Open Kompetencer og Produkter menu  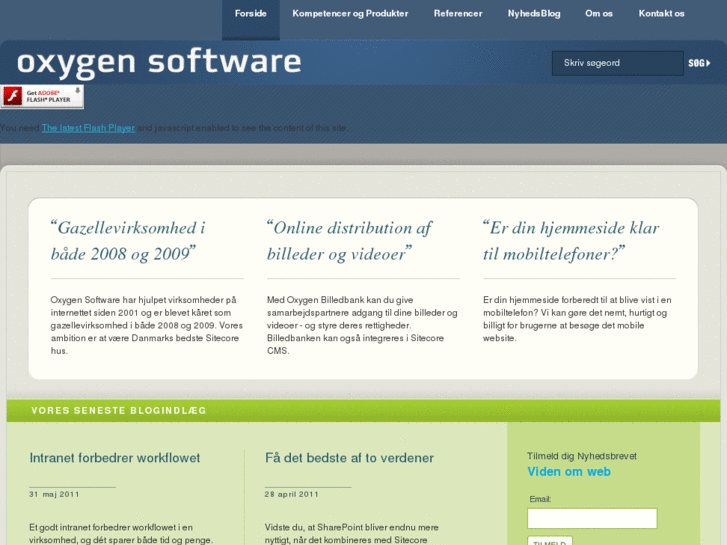pos(350,13)
